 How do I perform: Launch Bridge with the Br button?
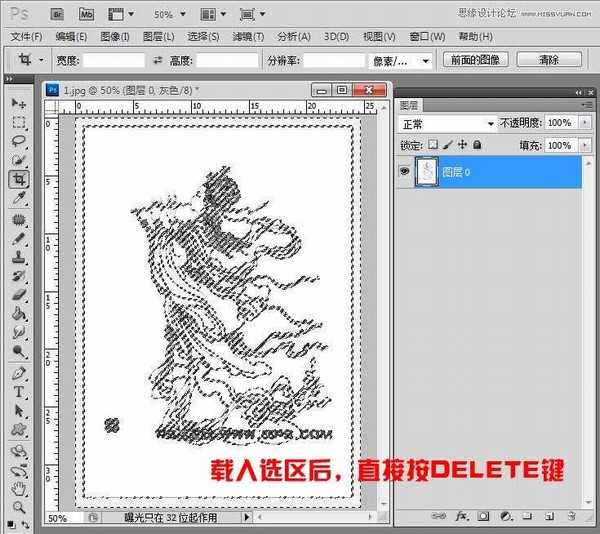pyautogui.click(x=57, y=15)
